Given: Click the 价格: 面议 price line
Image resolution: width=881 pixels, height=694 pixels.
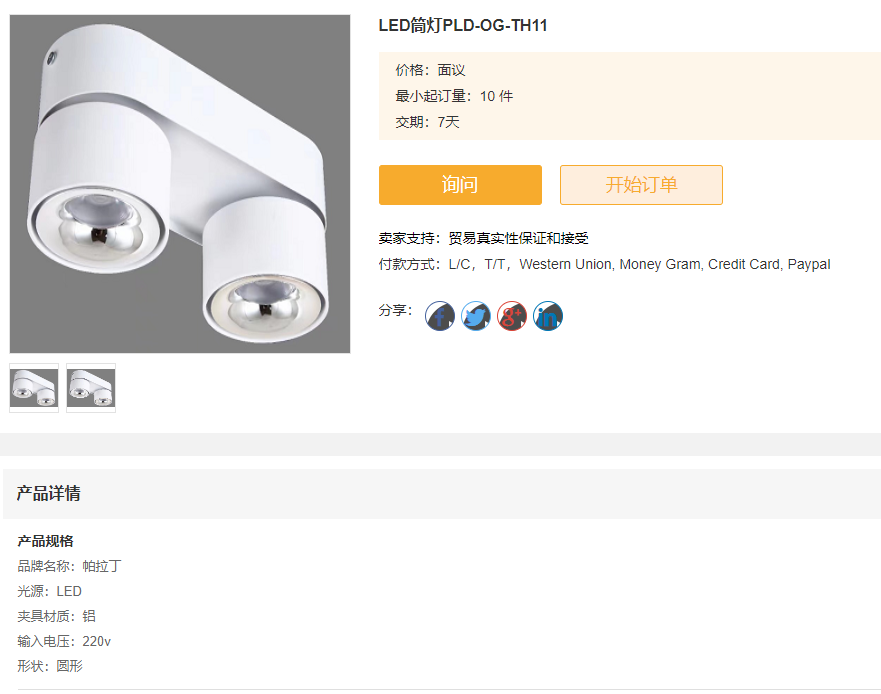Looking at the screenshot, I should pos(430,70).
